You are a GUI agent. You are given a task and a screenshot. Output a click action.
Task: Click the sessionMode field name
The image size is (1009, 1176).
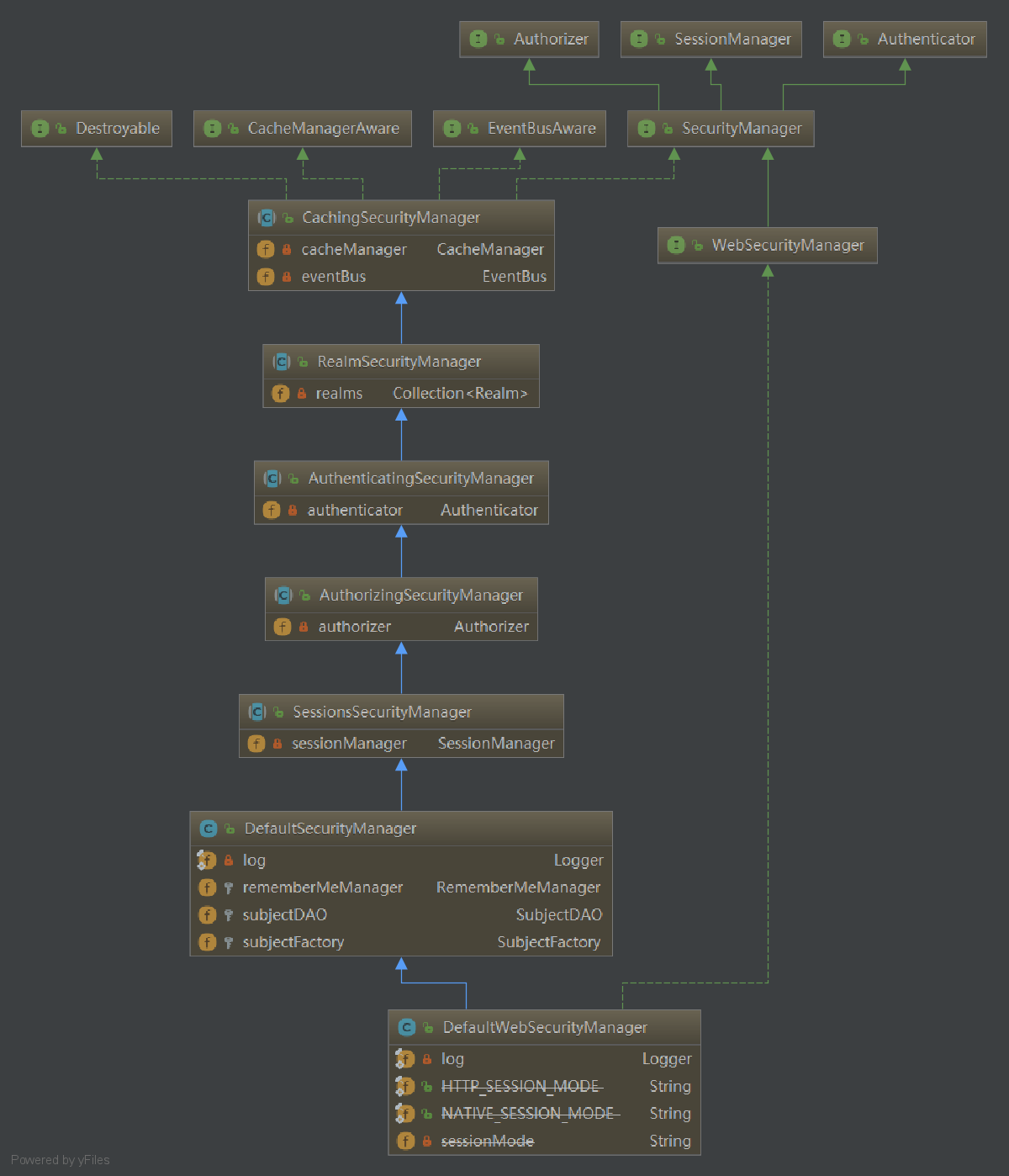click(x=488, y=1141)
